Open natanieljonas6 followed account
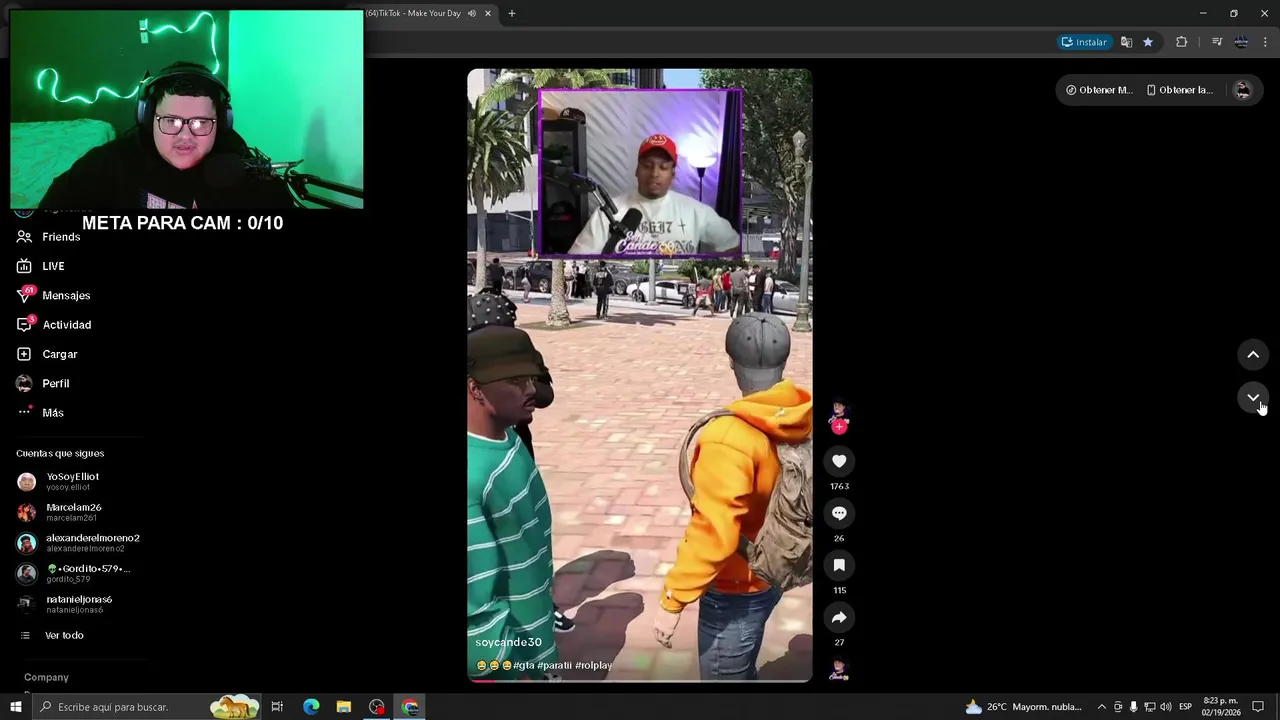The image size is (1280, 720). [x=64, y=603]
